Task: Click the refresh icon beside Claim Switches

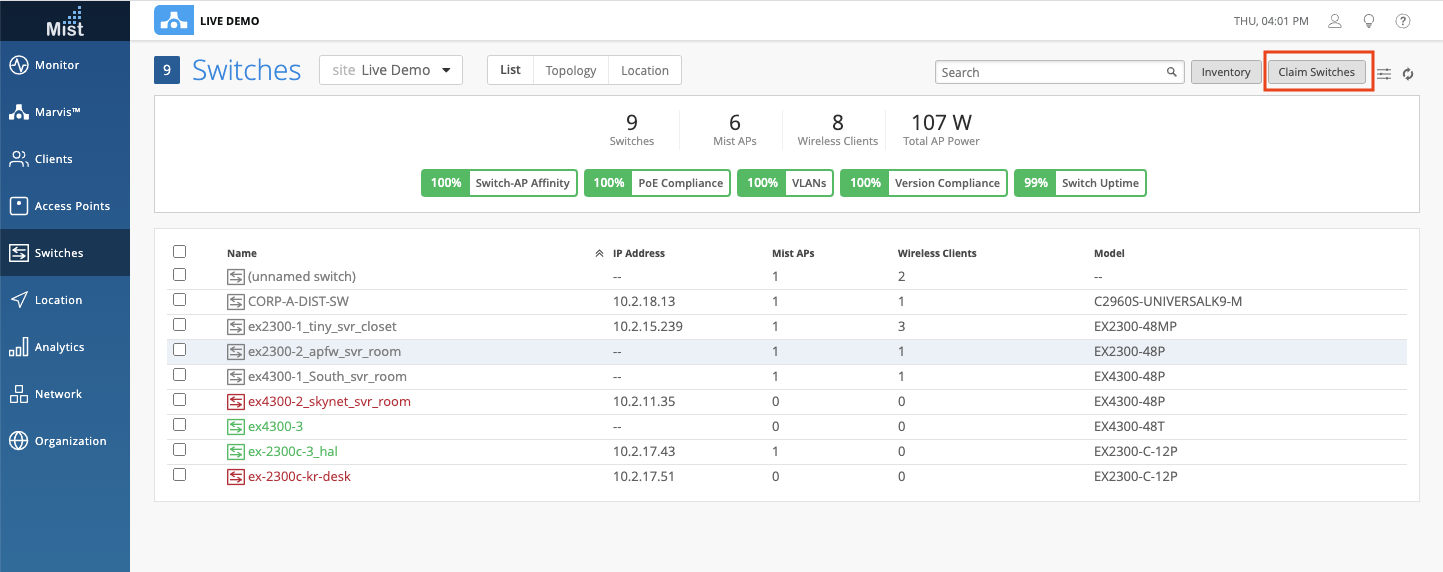Action: pos(1408,73)
